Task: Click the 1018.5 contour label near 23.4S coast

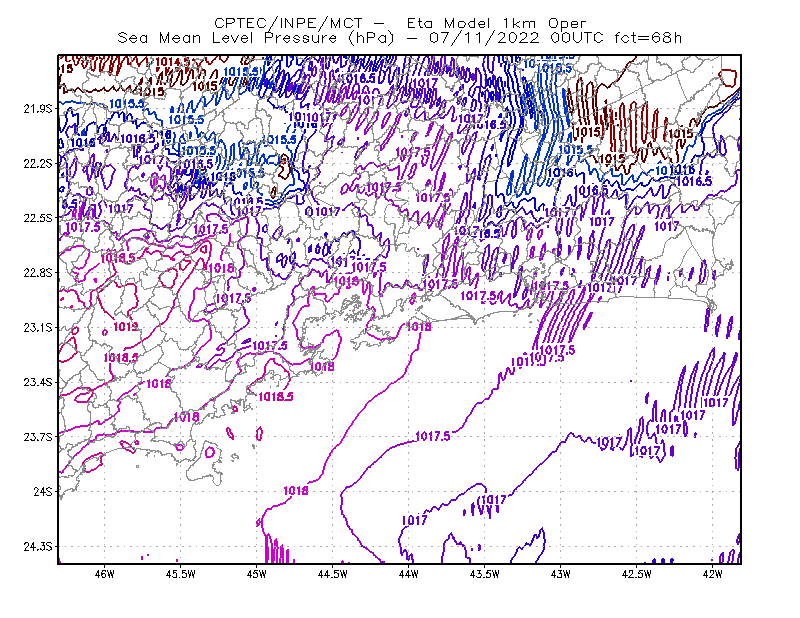Action: (276, 397)
